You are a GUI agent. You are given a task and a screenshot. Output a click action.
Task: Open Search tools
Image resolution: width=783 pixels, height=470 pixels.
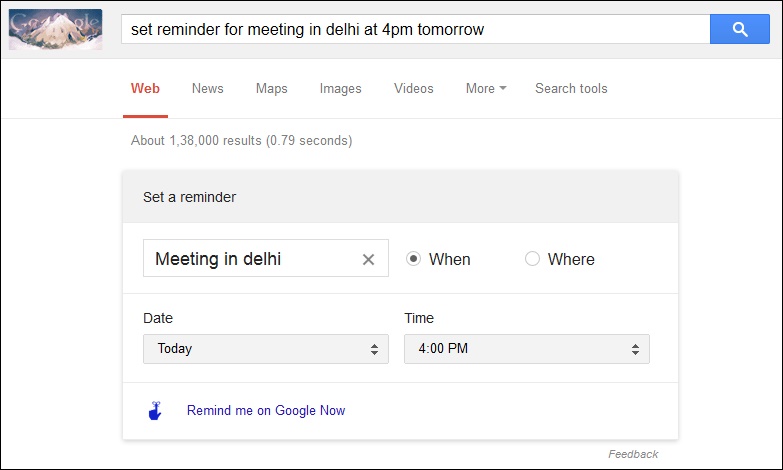(571, 88)
